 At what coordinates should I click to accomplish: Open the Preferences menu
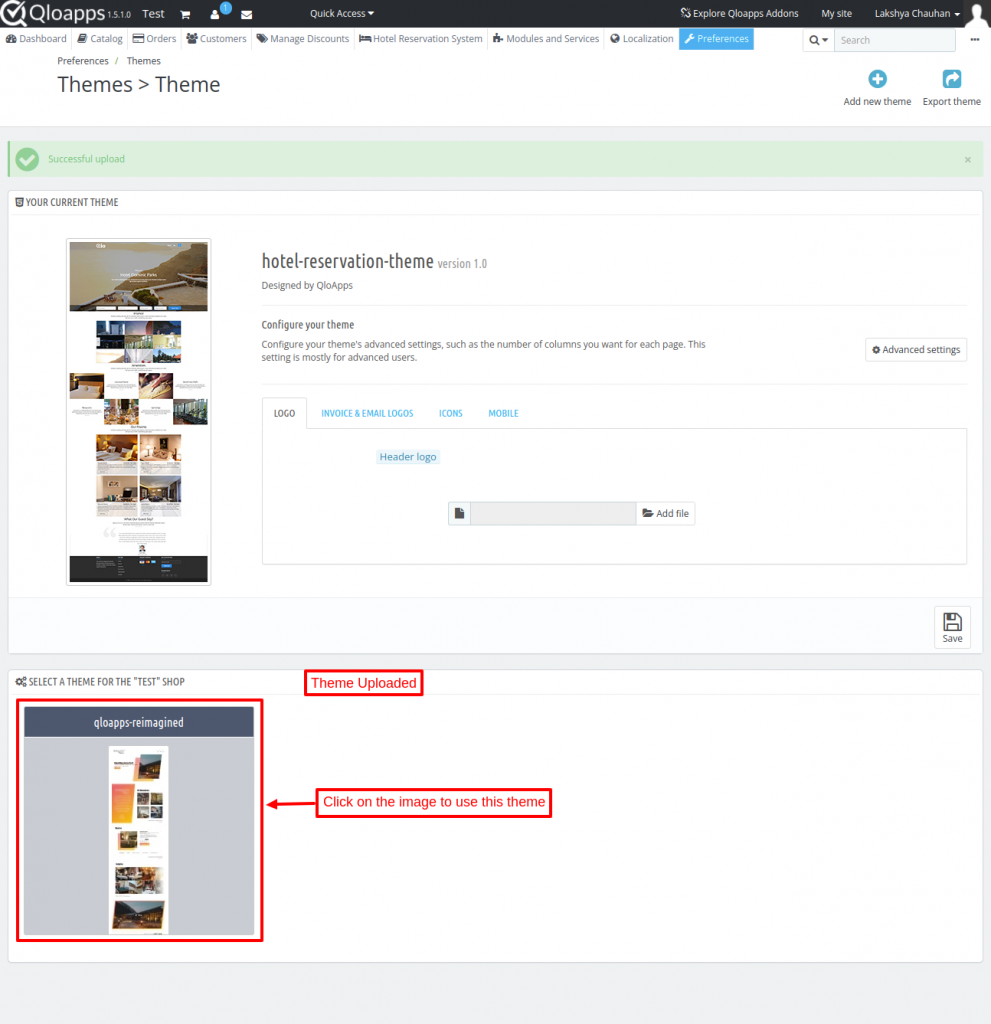716,39
